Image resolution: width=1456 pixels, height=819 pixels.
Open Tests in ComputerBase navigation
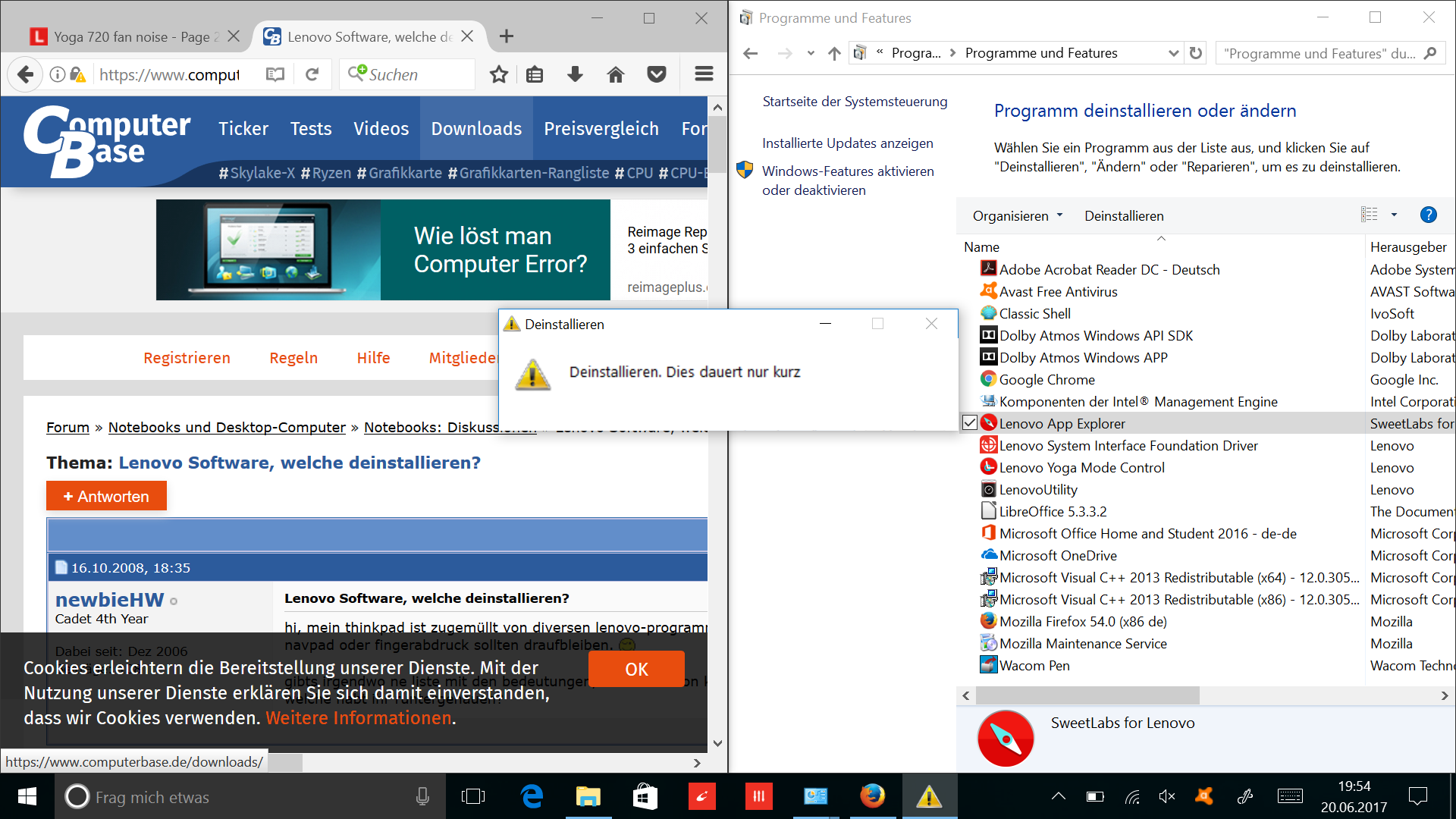click(311, 129)
